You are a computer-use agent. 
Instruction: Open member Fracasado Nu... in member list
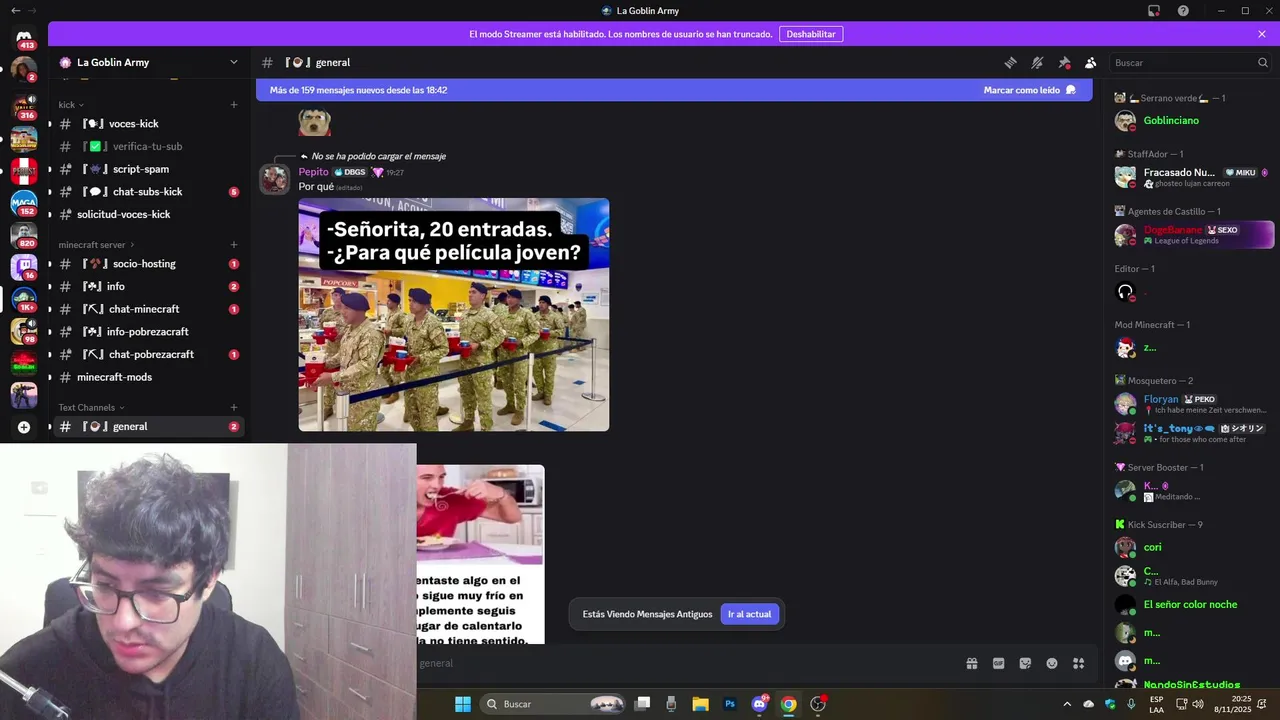coord(1194,177)
